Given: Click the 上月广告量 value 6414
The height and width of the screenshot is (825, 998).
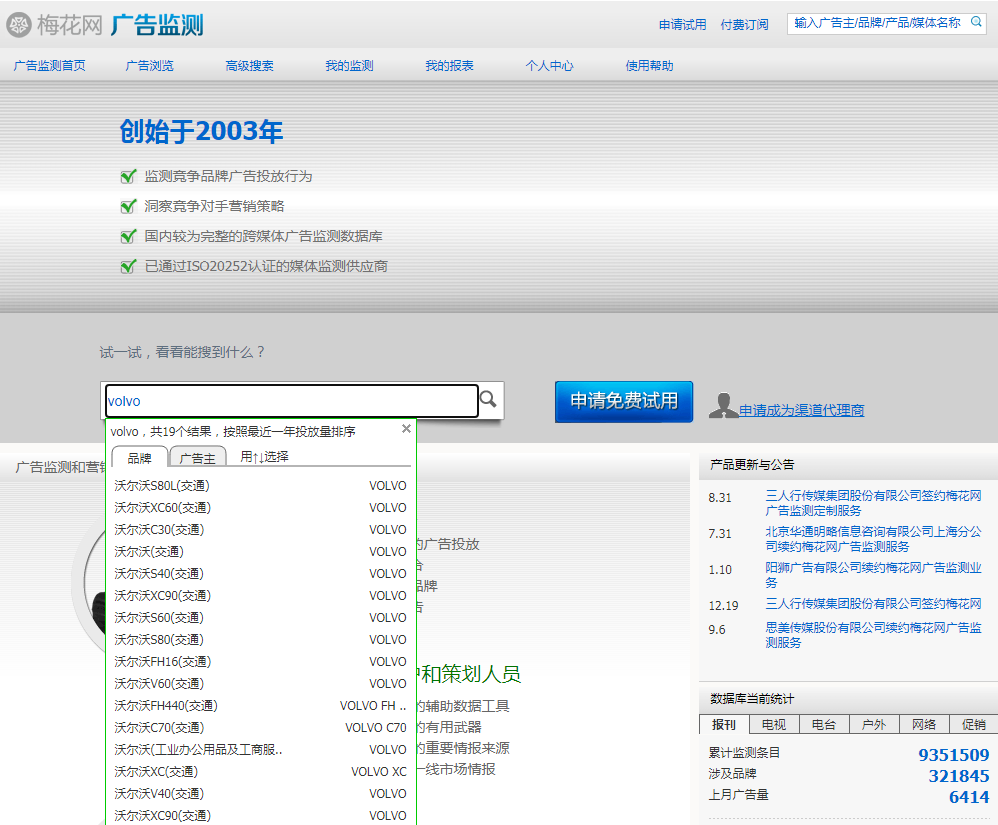Looking at the screenshot, I should 969,797.
